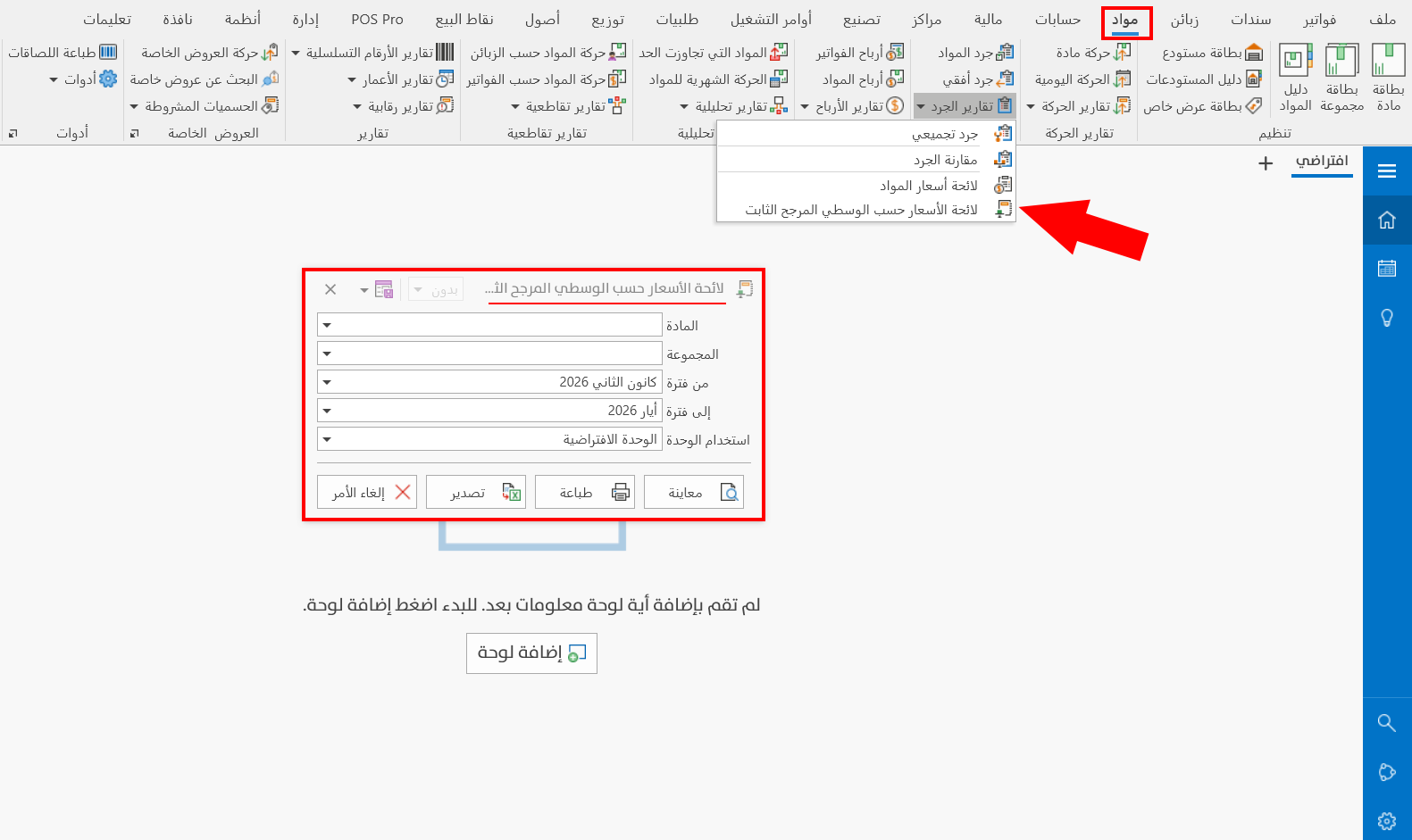Open settings gear in blue sidebar
This screenshot has width=1412, height=840.
pos(1387,821)
